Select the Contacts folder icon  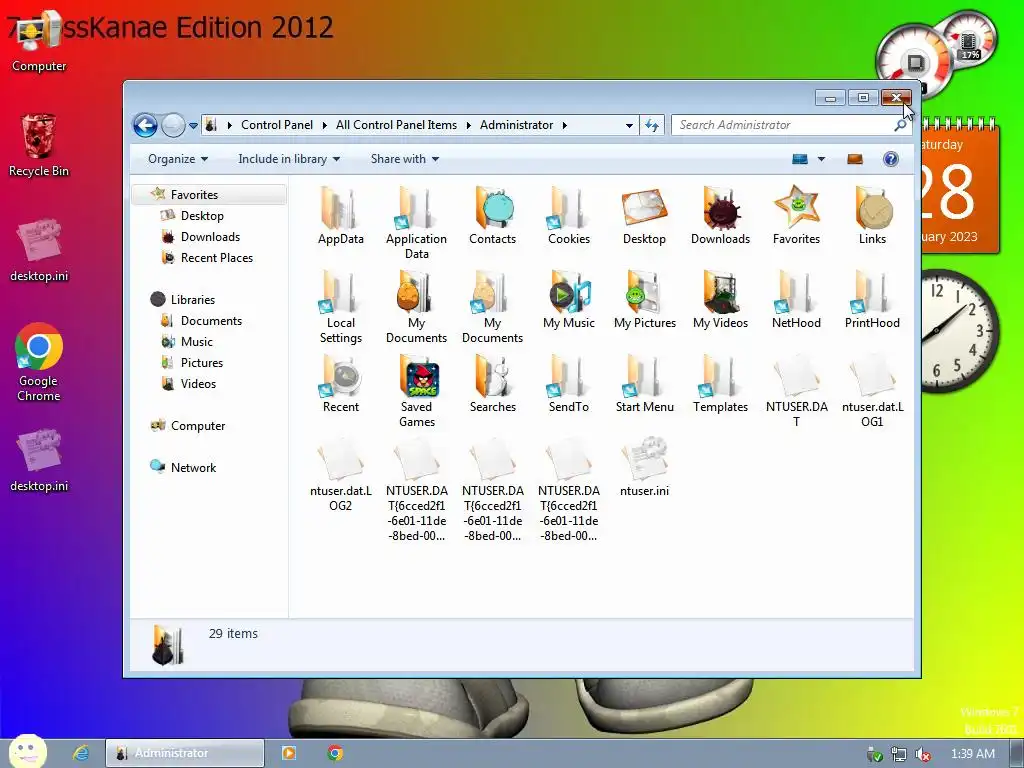[x=492, y=216]
